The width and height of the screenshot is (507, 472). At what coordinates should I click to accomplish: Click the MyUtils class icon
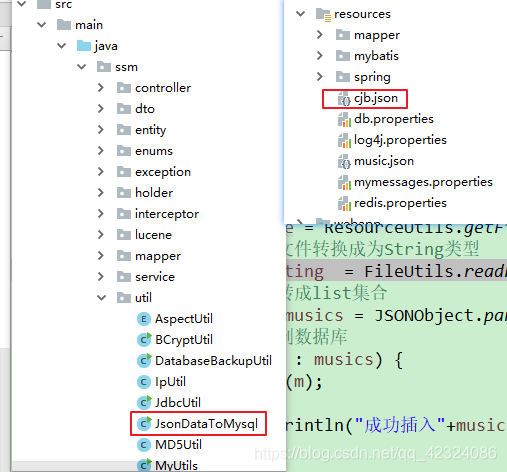click(144, 465)
